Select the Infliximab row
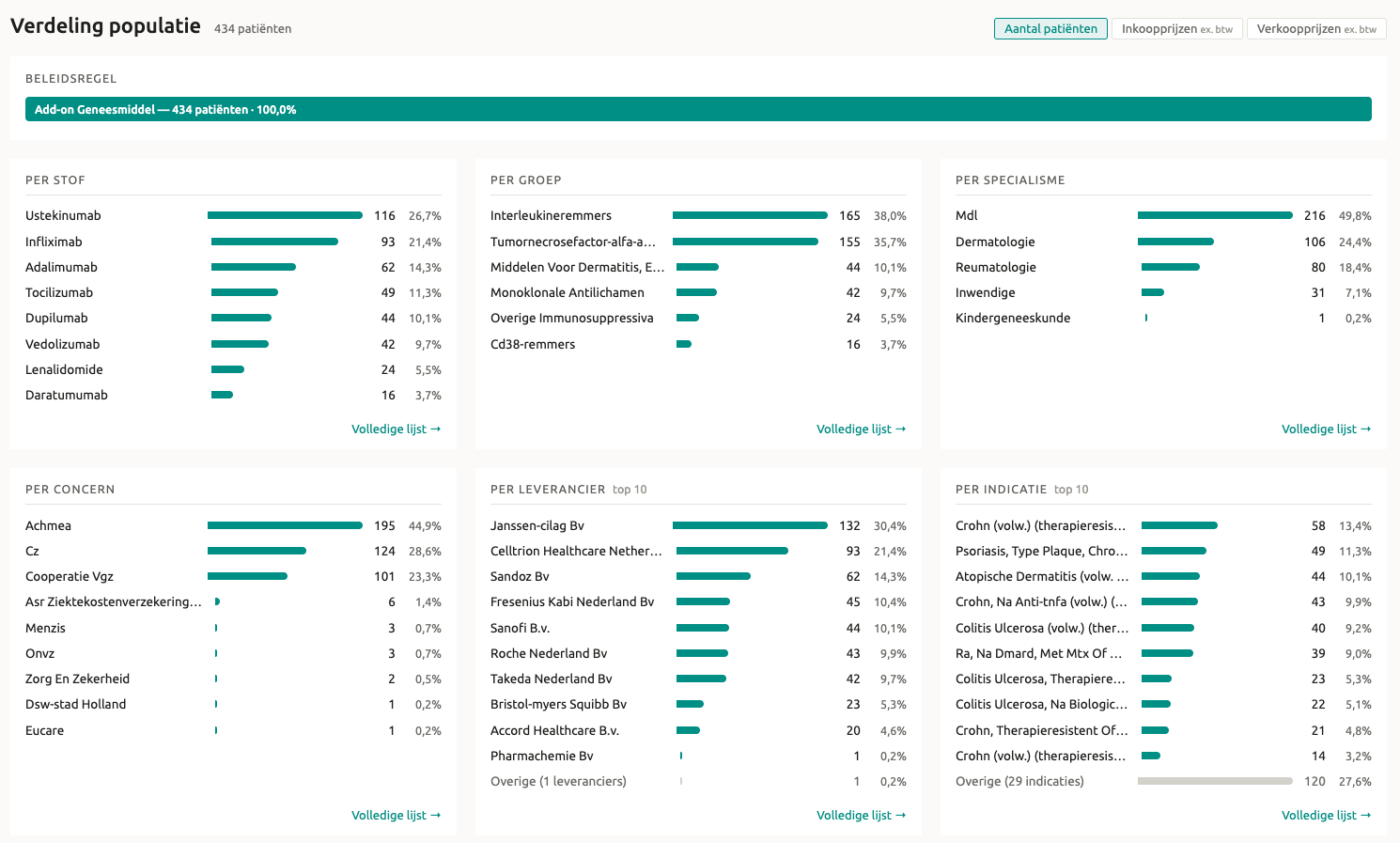Viewport: 1400px width, 843px height. pos(233,242)
